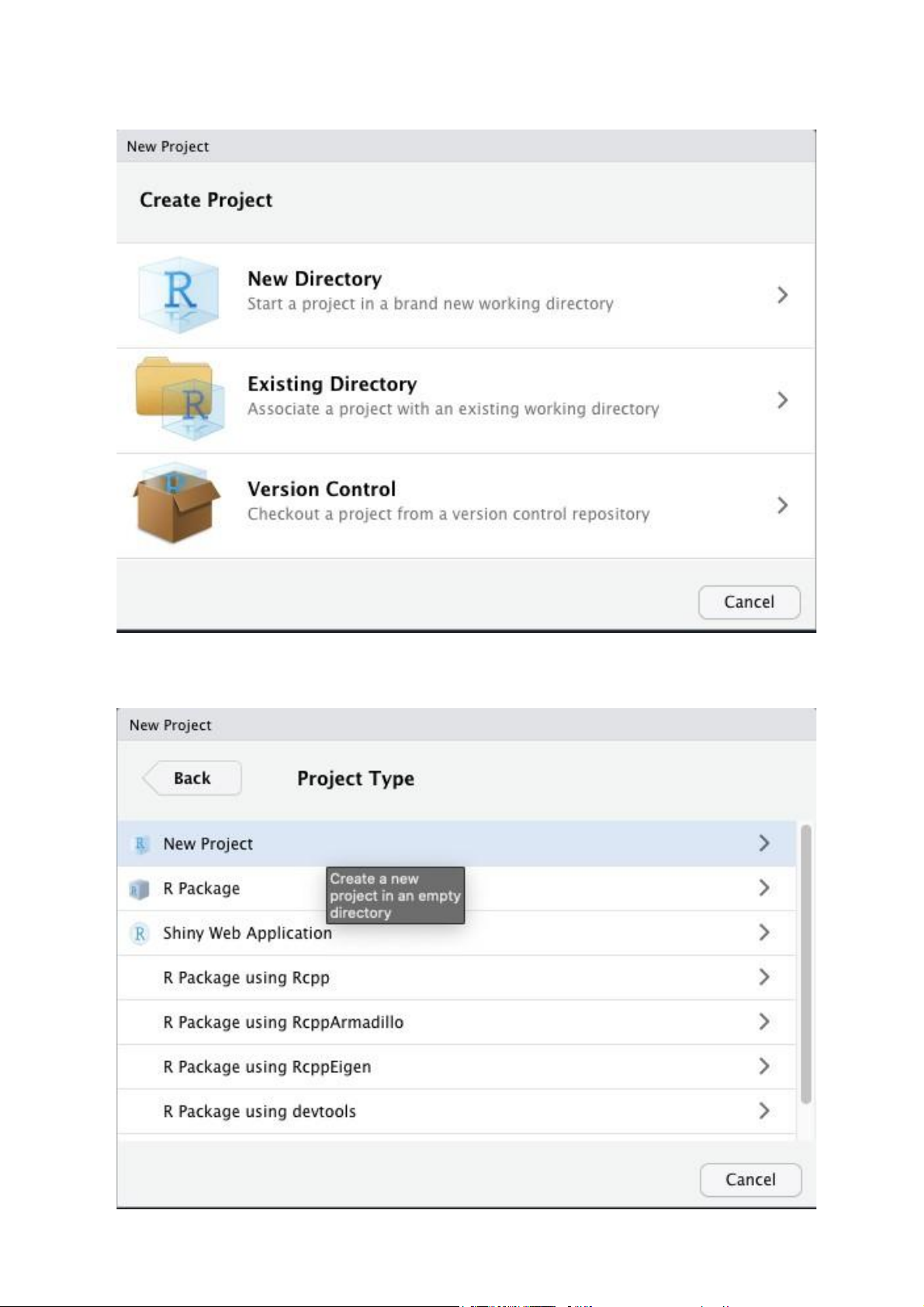924x1307 pixels.
Task: Select the Existing Directory option title
Action: coord(332,384)
